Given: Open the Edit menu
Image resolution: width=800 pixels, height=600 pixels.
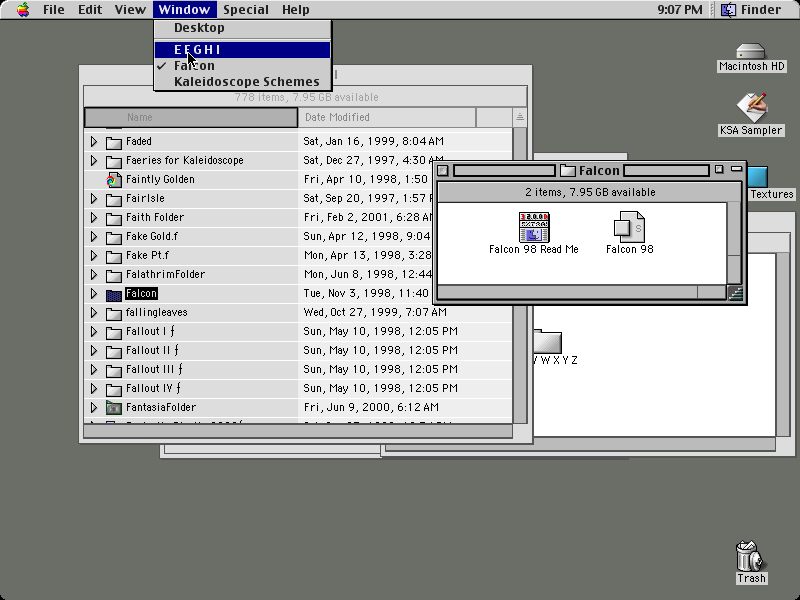Looking at the screenshot, I should pos(90,10).
